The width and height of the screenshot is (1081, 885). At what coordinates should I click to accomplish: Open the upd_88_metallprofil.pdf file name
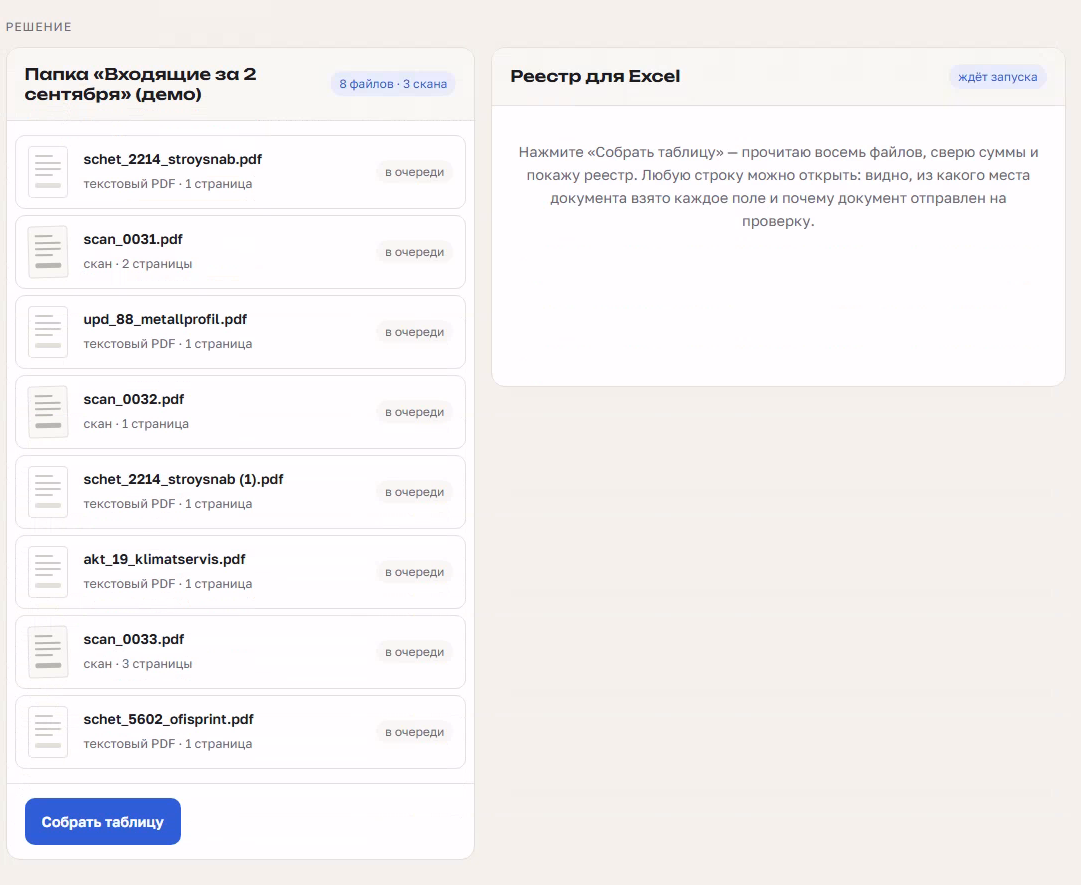pyautogui.click(x=165, y=319)
